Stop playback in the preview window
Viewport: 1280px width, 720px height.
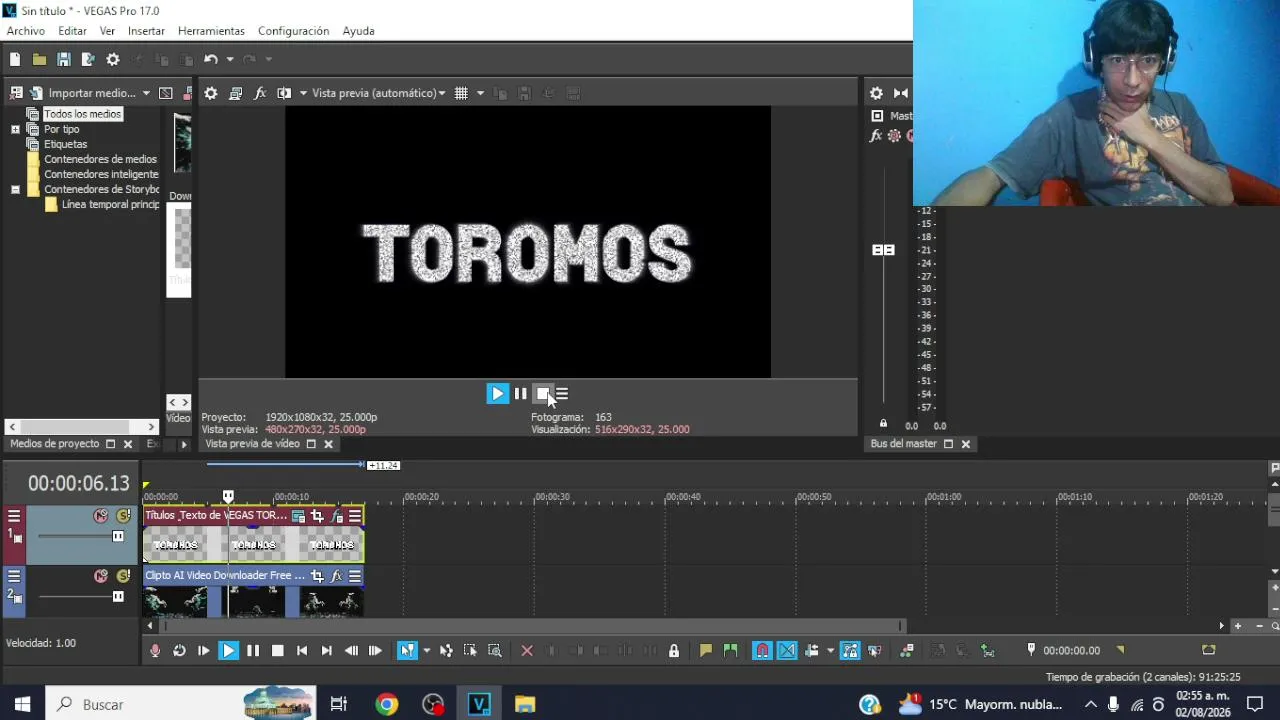tap(542, 394)
